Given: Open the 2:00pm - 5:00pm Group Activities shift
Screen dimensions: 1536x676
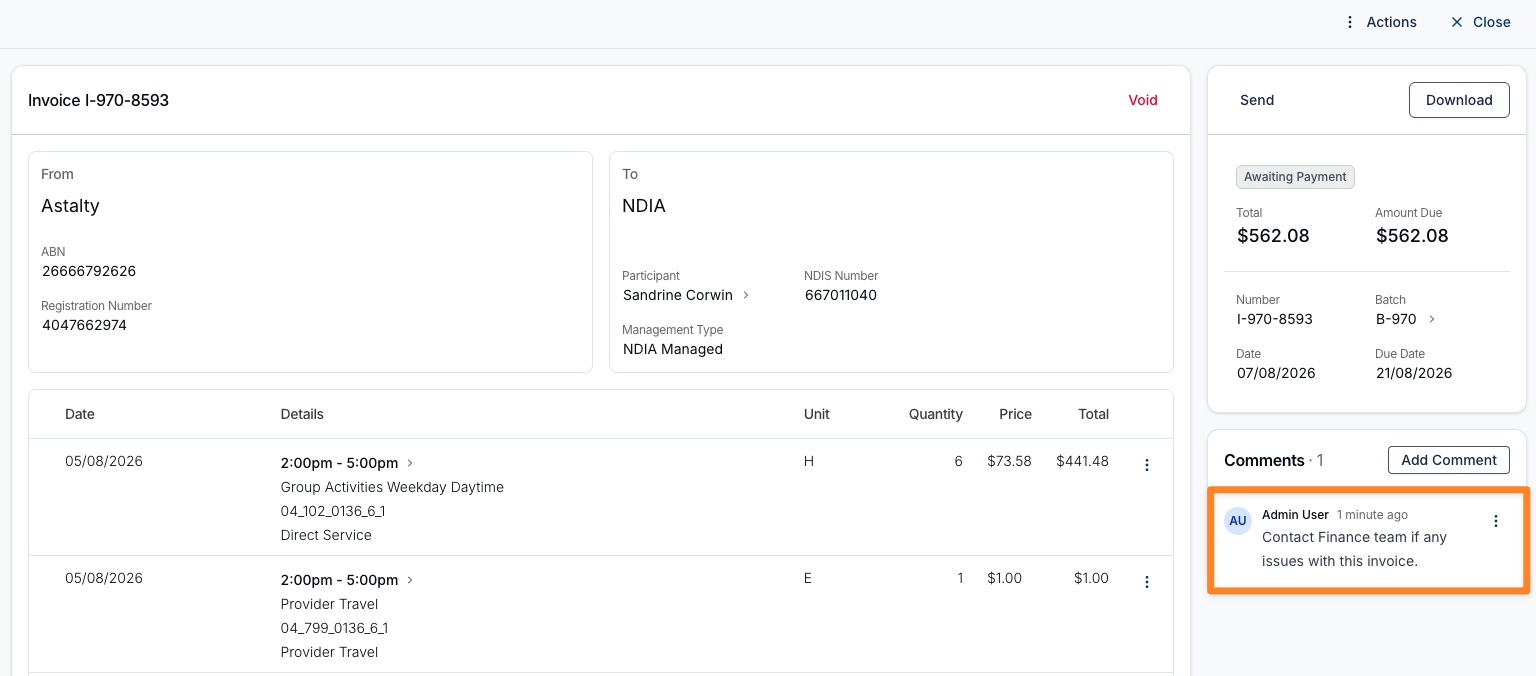Looking at the screenshot, I should click(339, 463).
